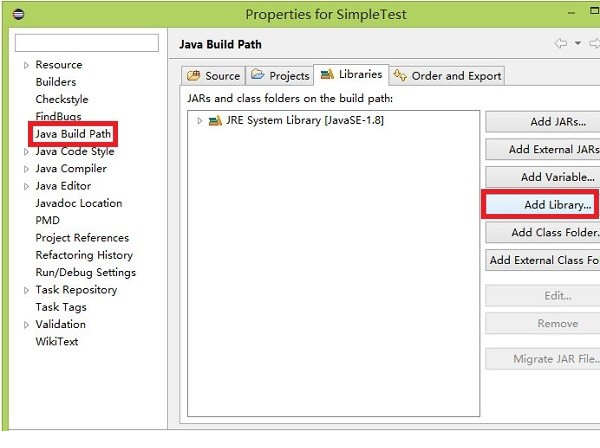Open the navigation history dropdown arrow

coord(578,43)
